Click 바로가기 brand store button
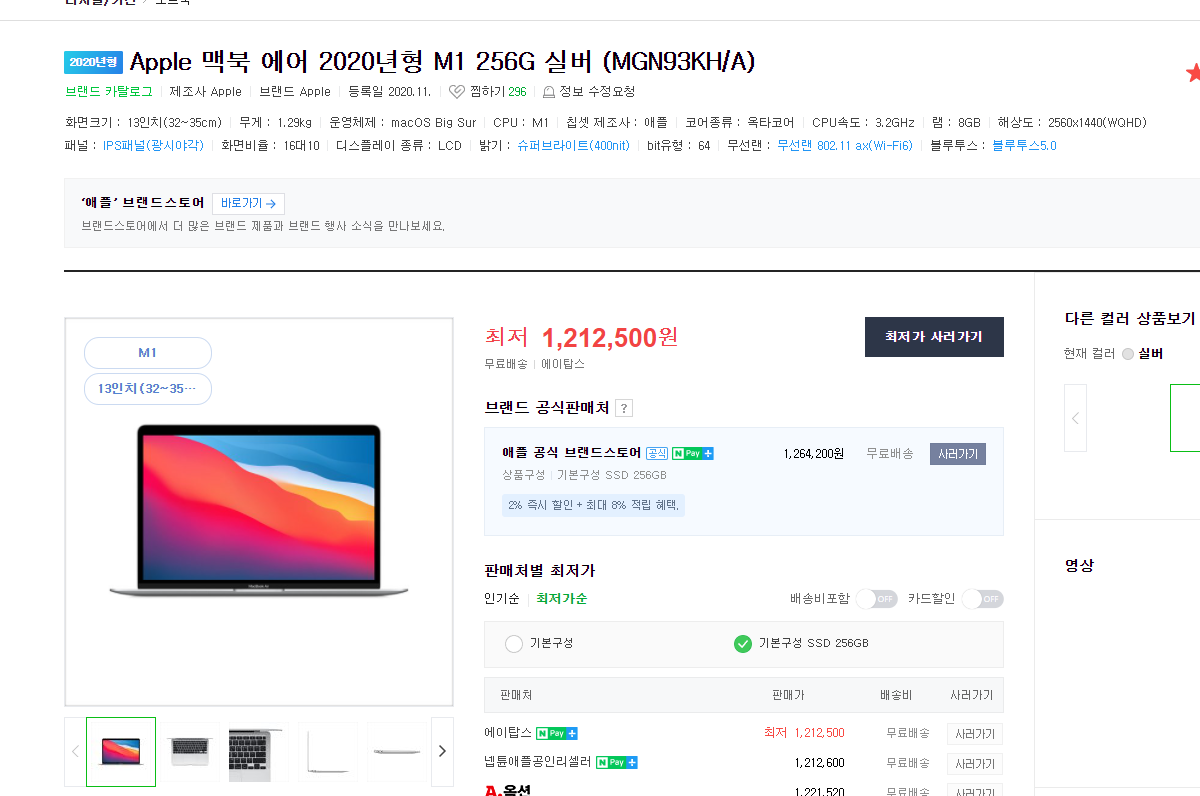The height and width of the screenshot is (796, 1200). click(x=248, y=204)
